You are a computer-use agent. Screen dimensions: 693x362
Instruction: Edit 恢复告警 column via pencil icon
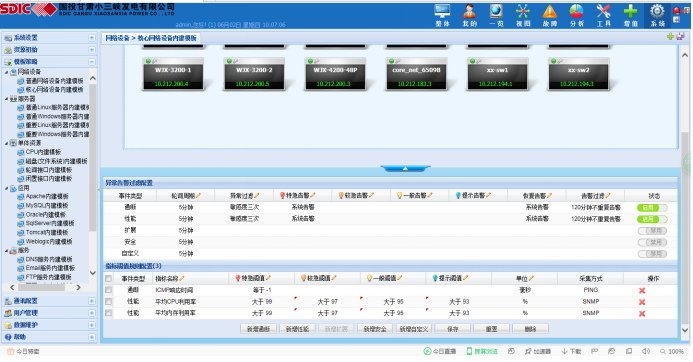(549, 195)
